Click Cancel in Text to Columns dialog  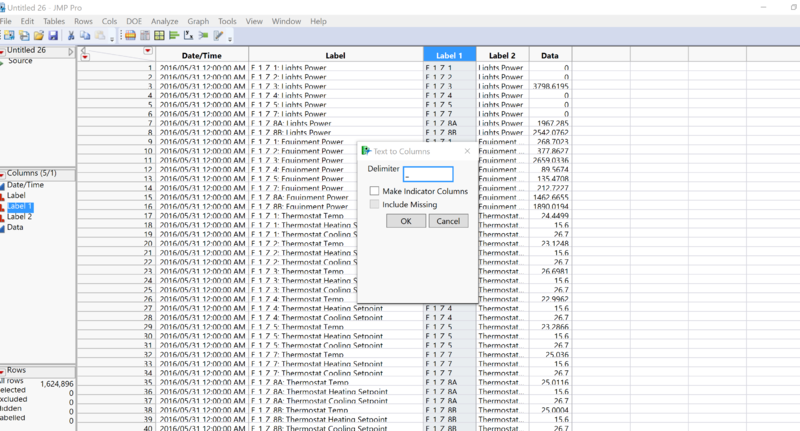(448, 221)
